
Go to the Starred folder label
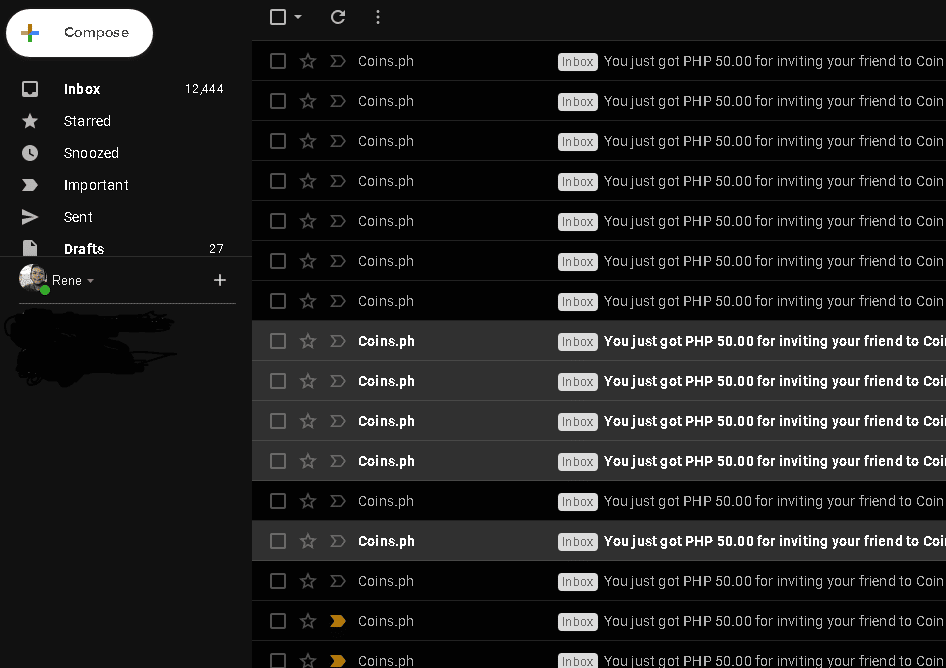click(x=87, y=121)
